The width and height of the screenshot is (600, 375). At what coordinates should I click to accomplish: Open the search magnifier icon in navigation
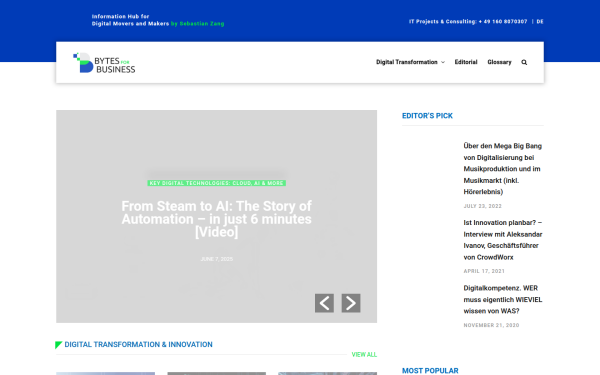(524, 62)
